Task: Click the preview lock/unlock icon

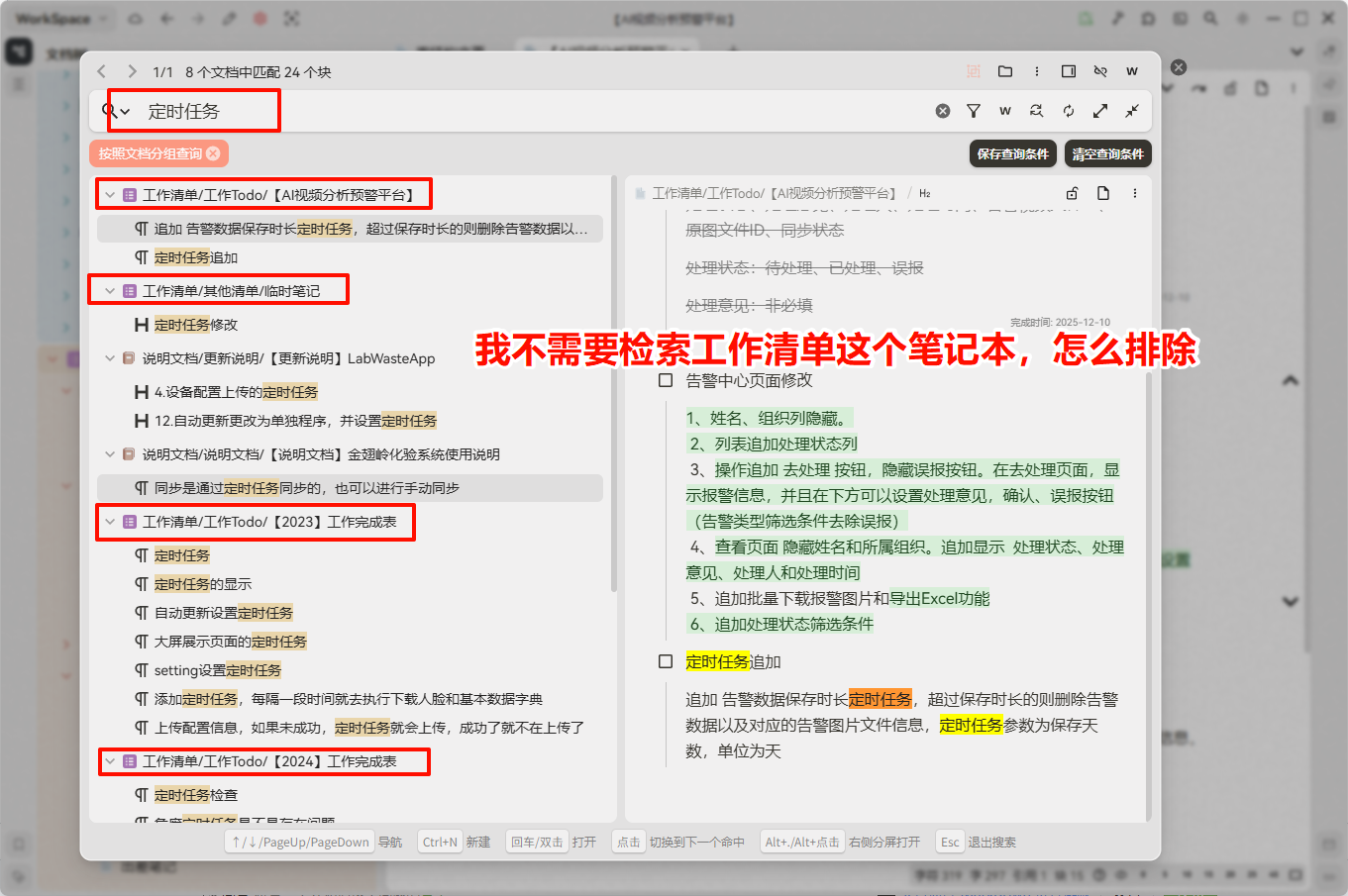Action: click(1072, 193)
